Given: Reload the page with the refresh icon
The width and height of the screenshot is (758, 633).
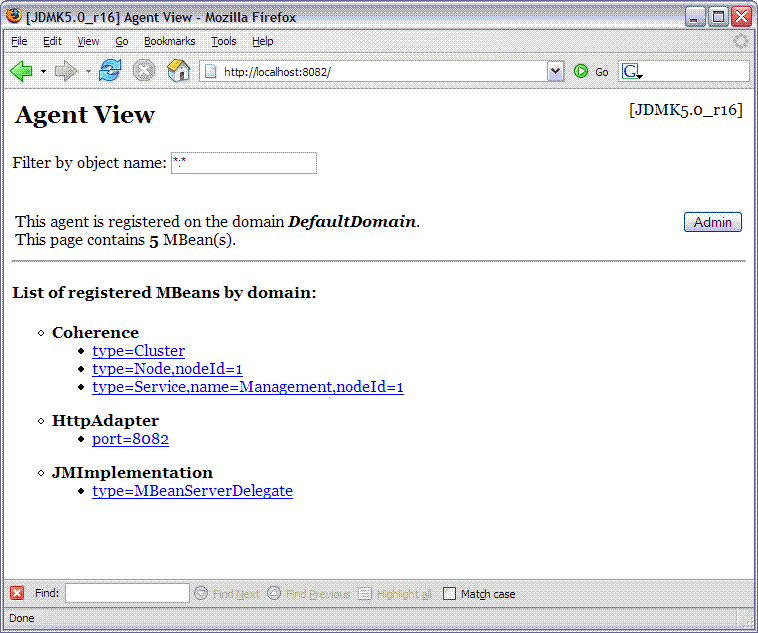Looking at the screenshot, I should click(110, 71).
